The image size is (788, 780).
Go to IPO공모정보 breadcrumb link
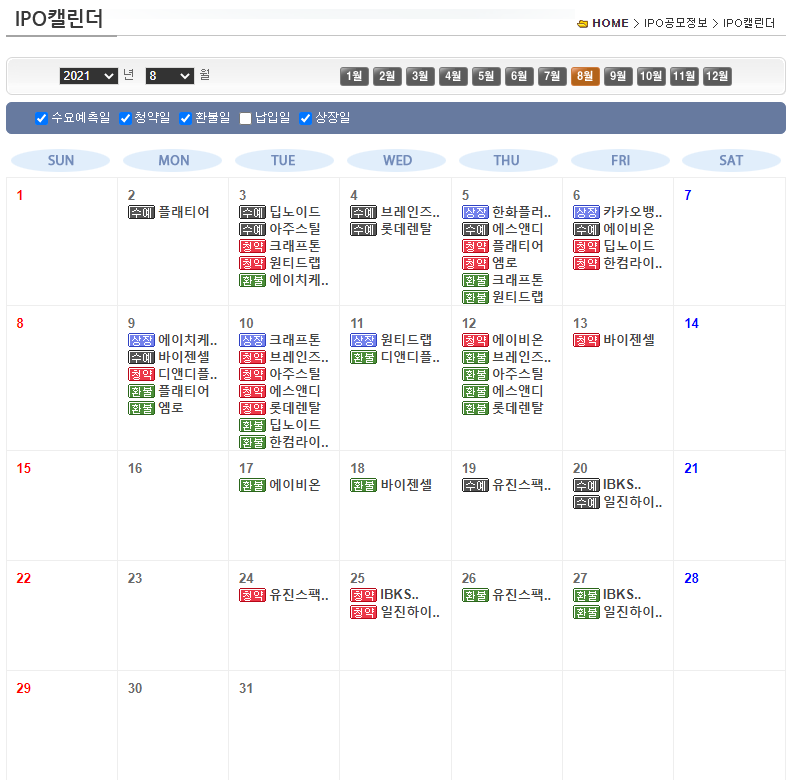[675, 23]
